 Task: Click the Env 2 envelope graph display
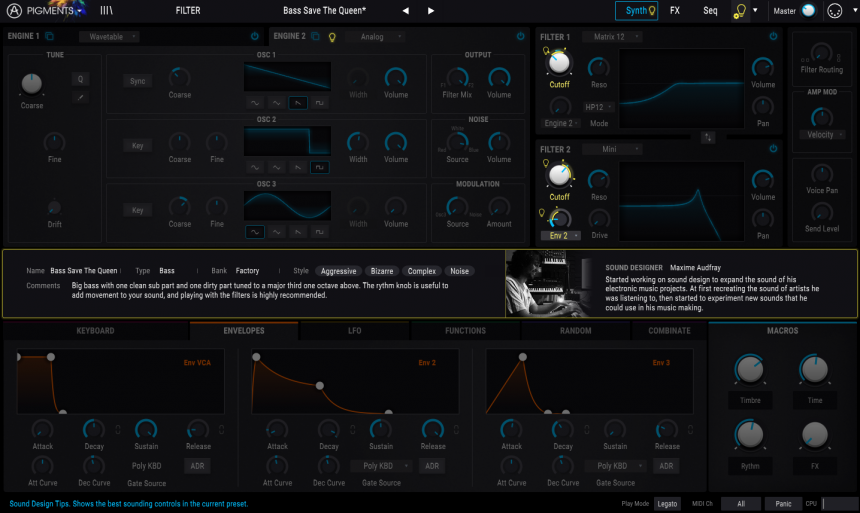[355, 381]
